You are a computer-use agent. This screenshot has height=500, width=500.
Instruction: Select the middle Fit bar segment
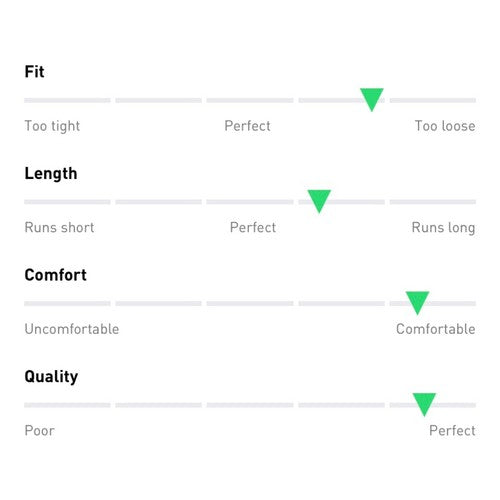[250, 100]
